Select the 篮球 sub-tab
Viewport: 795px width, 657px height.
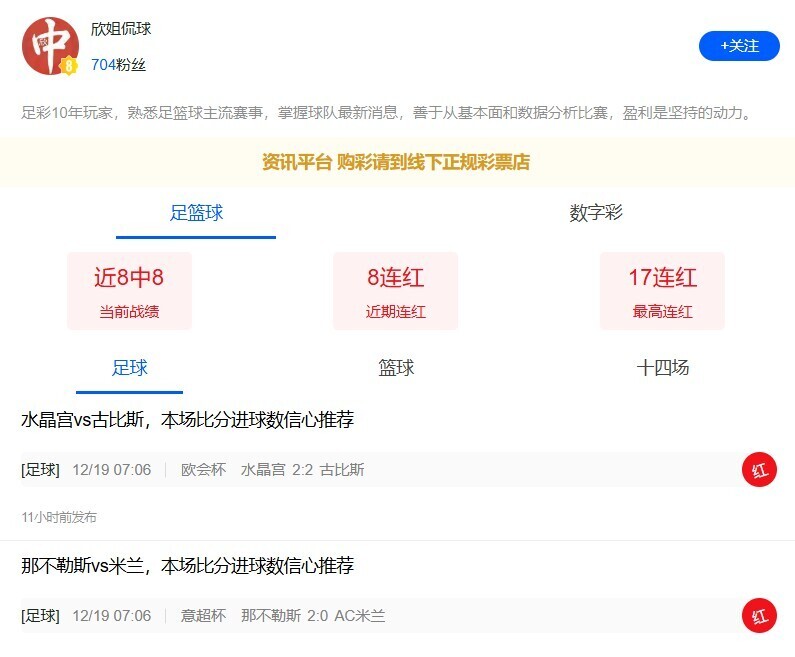tap(396, 368)
